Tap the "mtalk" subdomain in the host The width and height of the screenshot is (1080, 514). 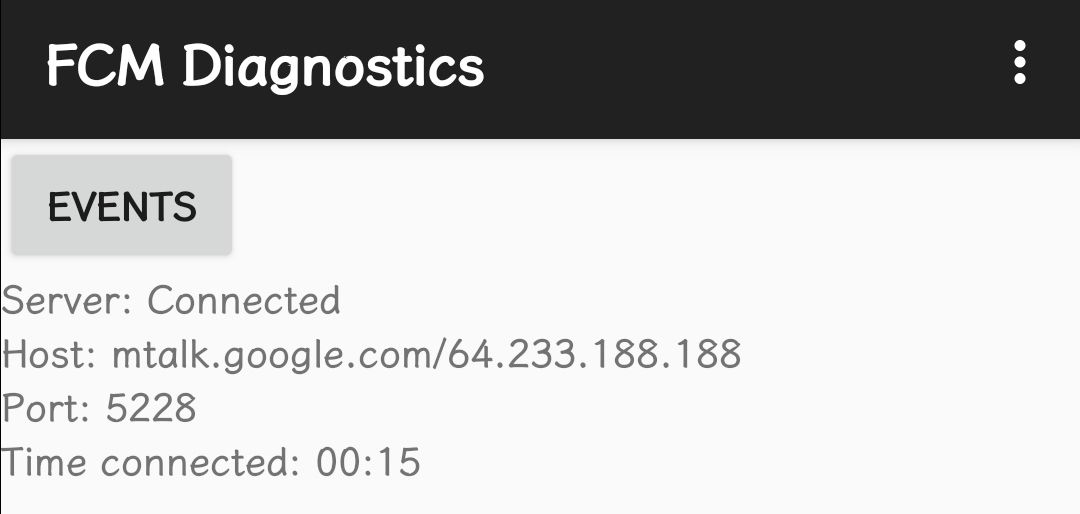coord(160,354)
